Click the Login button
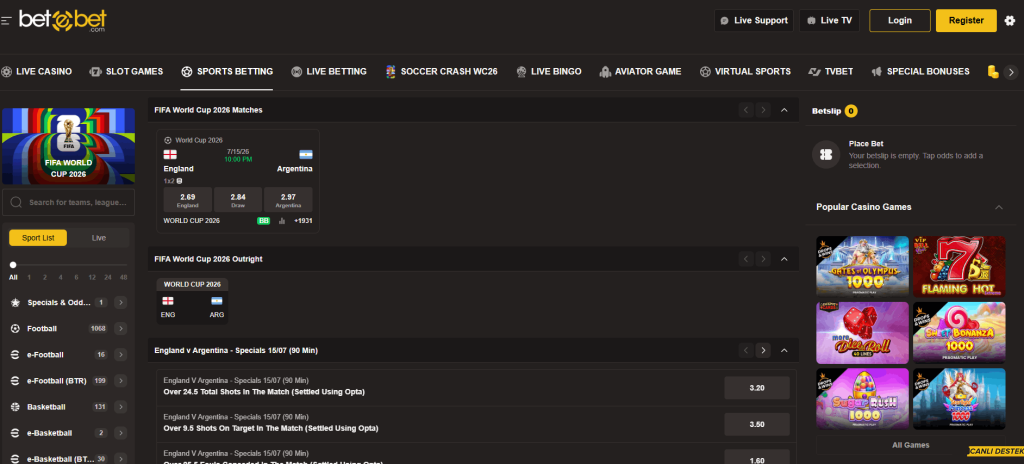 point(899,20)
